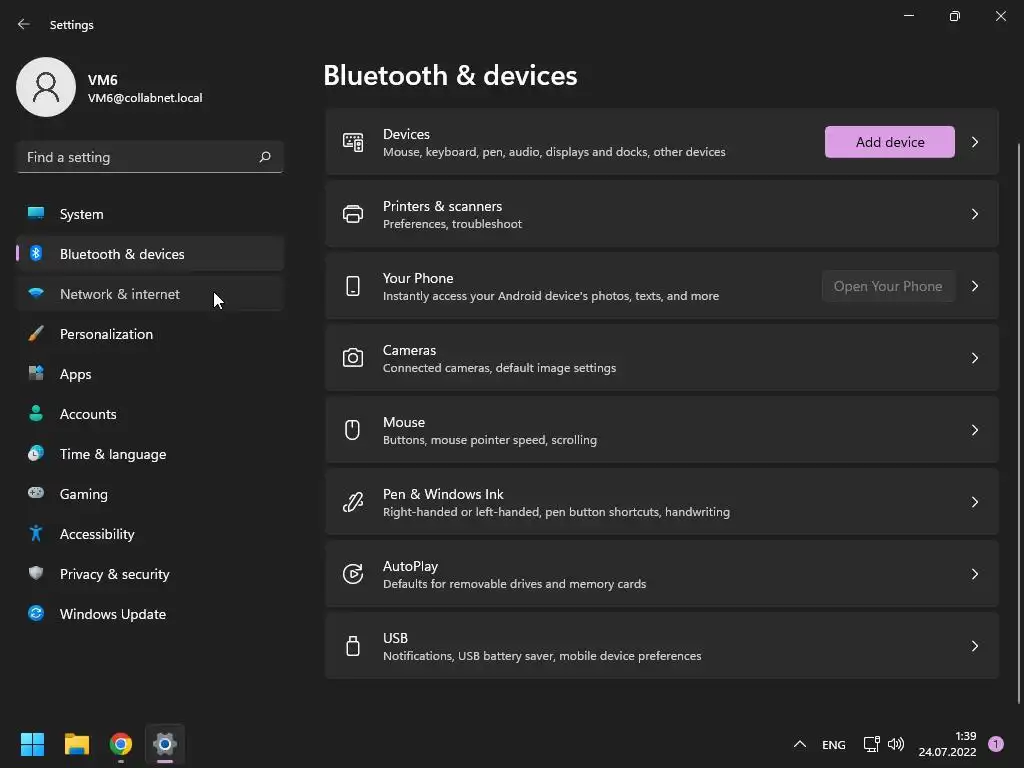Click the Open Your Phone button

pos(888,286)
